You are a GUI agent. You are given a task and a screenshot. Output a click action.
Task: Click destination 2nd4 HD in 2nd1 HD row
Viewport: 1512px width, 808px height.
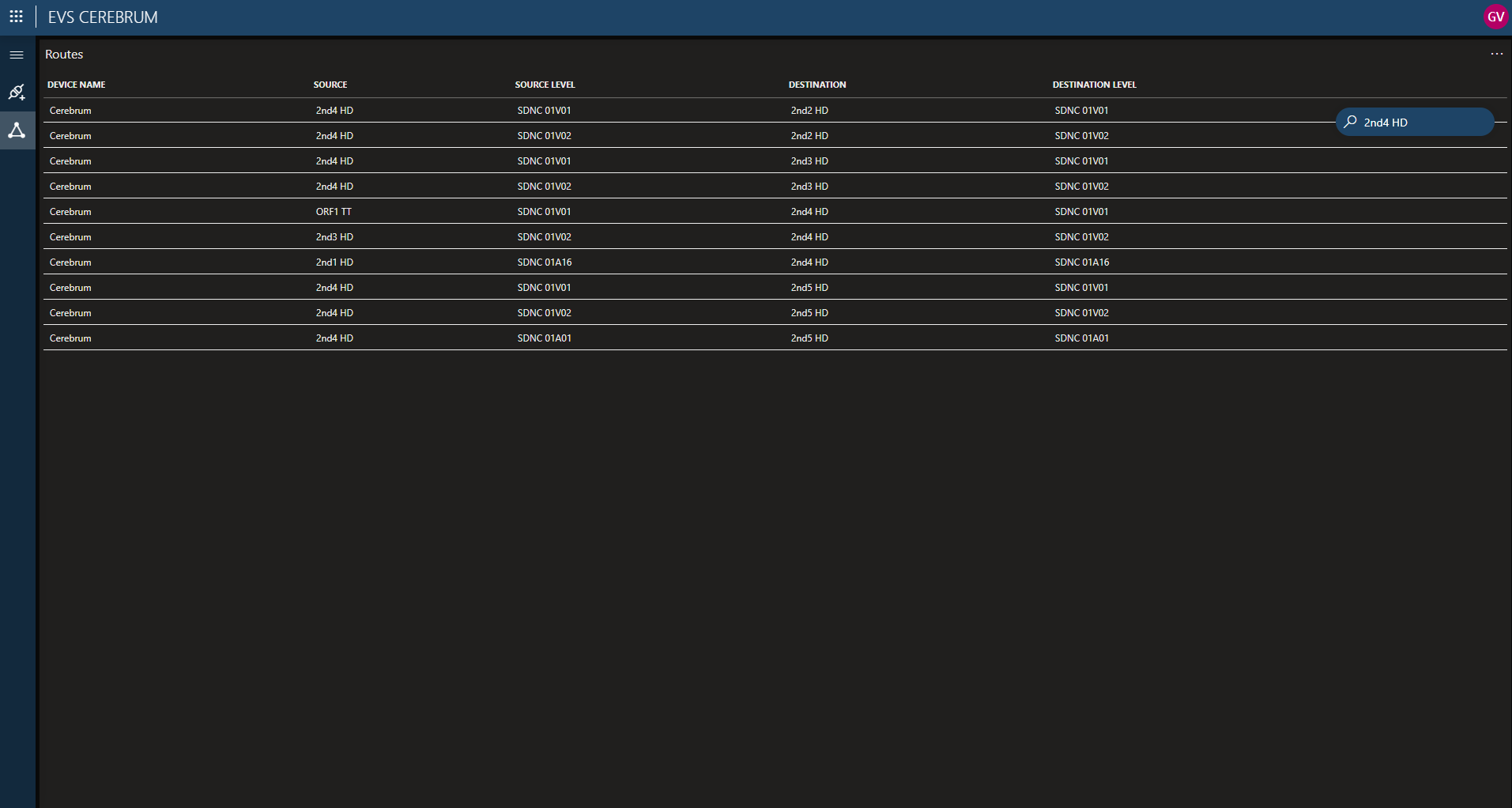(809, 262)
